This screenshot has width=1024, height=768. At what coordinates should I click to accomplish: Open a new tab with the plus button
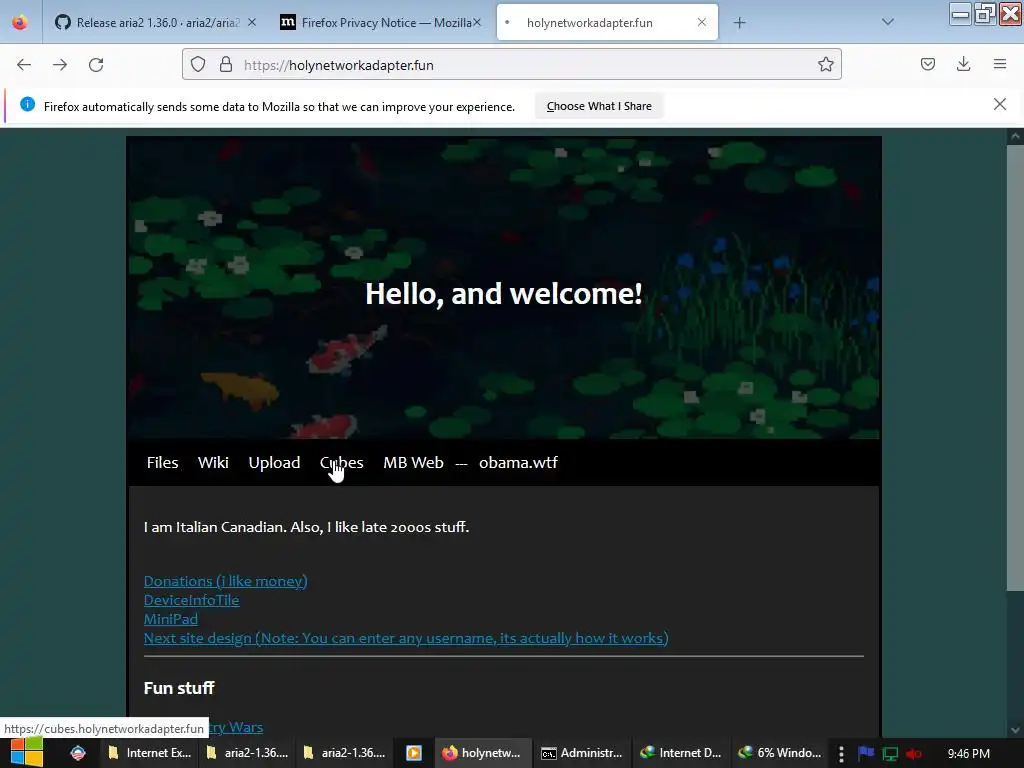739,23
